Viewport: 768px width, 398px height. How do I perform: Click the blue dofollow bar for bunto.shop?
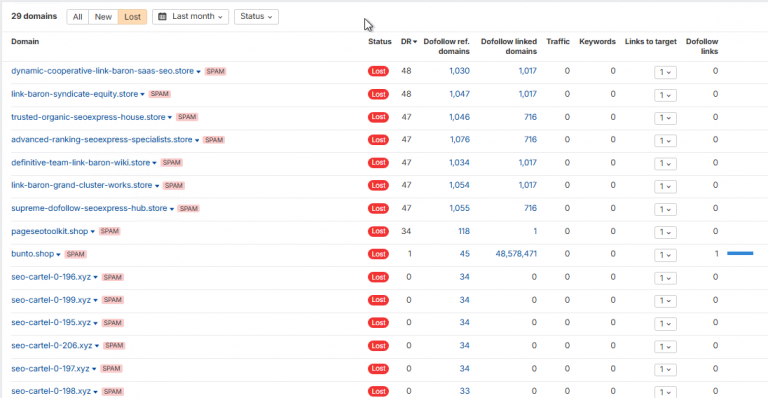[740, 254]
